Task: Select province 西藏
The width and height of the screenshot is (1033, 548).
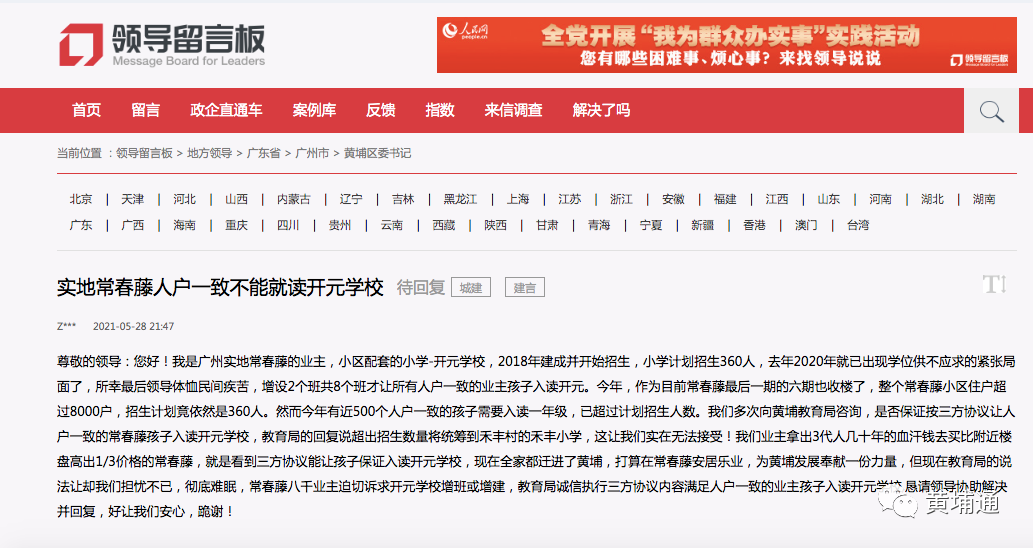Action: (444, 225)
